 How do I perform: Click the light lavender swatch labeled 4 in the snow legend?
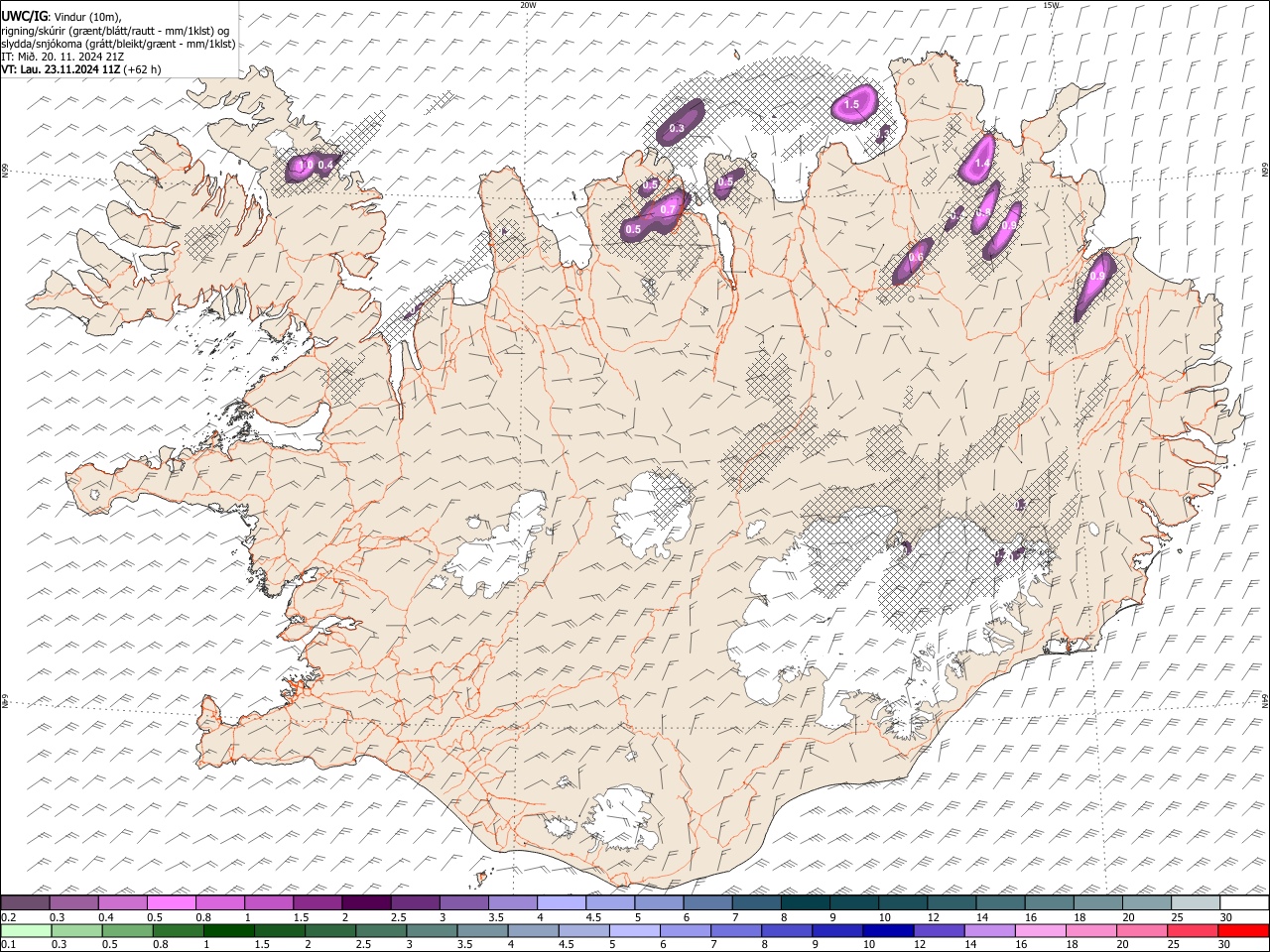(x=562, y=902)
